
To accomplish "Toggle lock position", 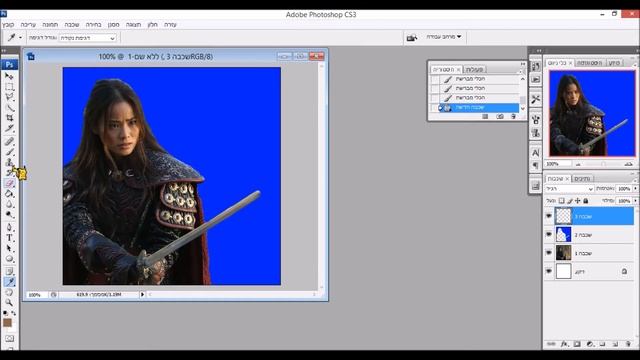I will [578, 201].
